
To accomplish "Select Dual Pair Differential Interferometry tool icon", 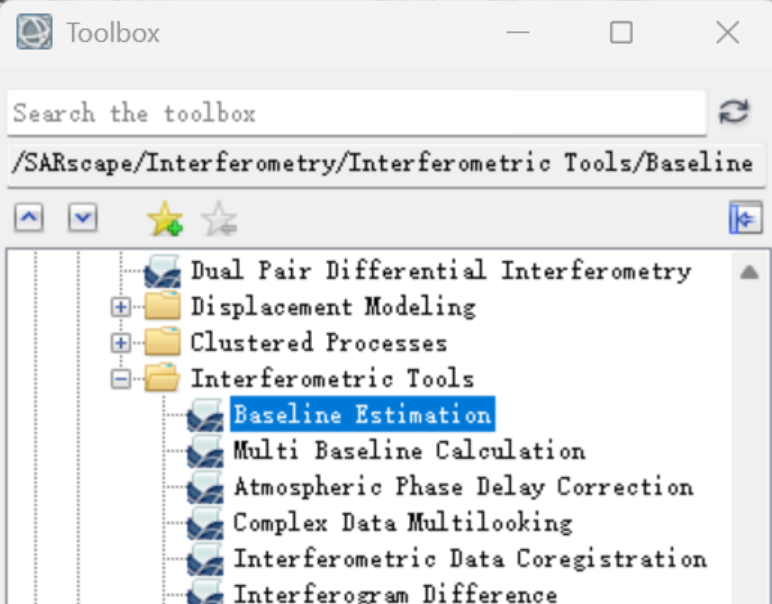I will click(162, 271).
